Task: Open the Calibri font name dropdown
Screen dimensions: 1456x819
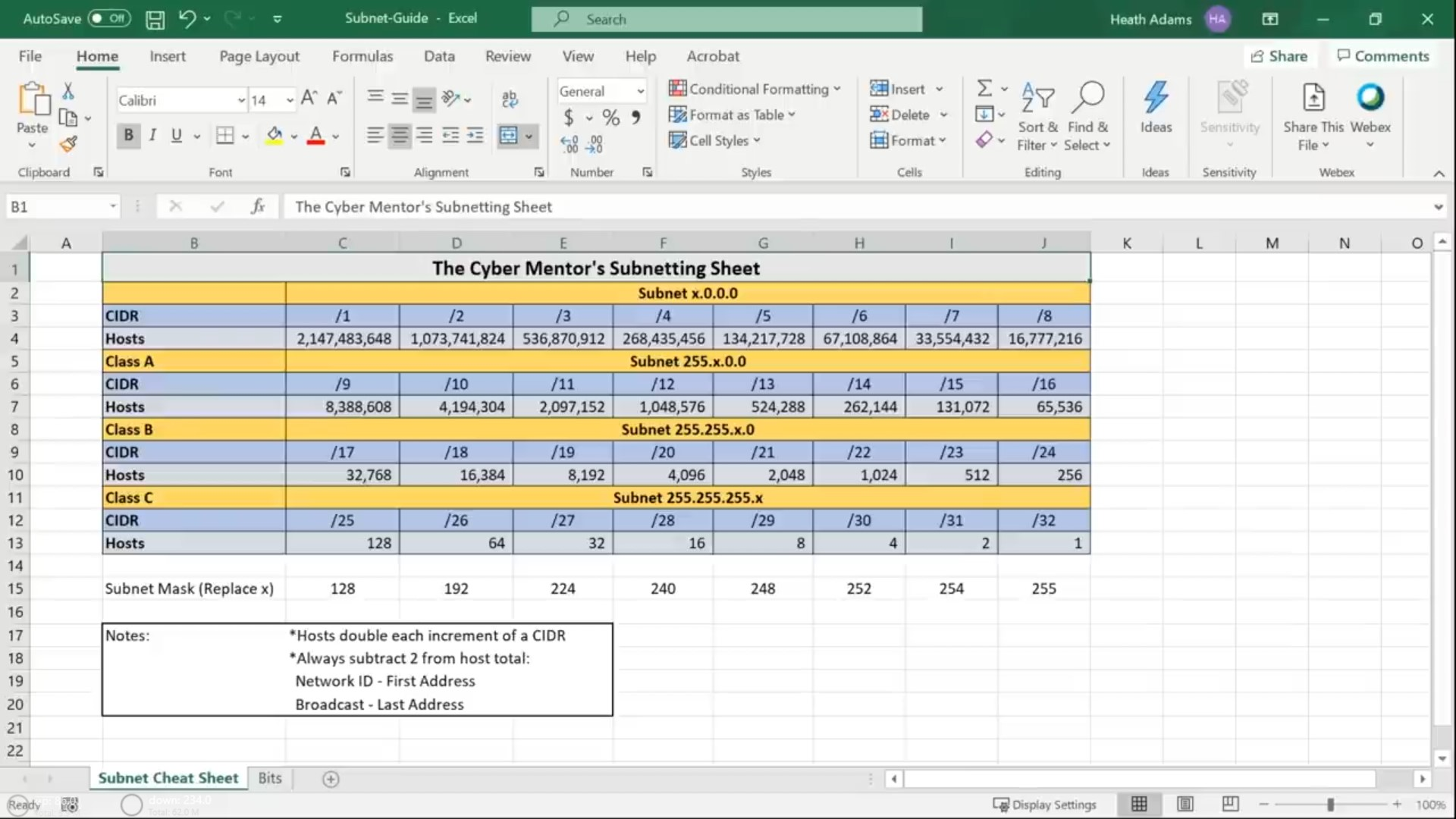Action: pyautogui.click(x=241, y=100)
